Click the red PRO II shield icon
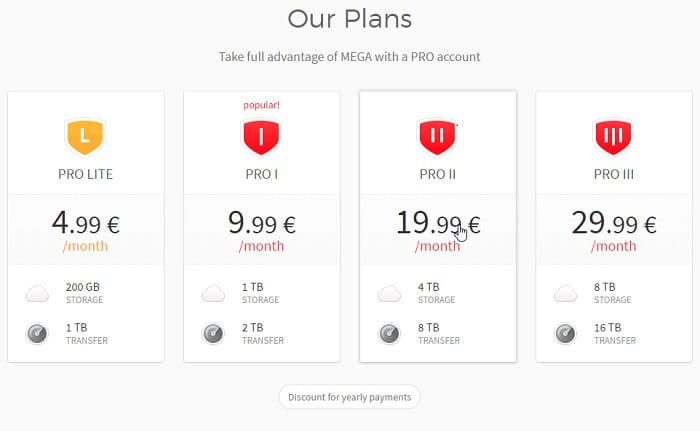Screen dimensions: 700x431 tap(438, 137)
